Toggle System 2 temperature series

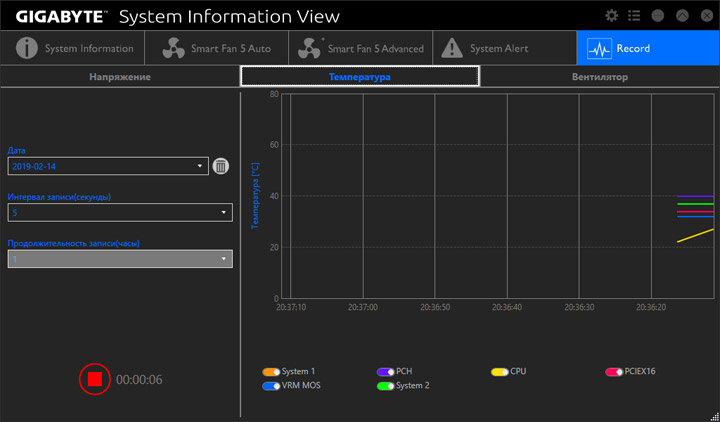[386, 386]
